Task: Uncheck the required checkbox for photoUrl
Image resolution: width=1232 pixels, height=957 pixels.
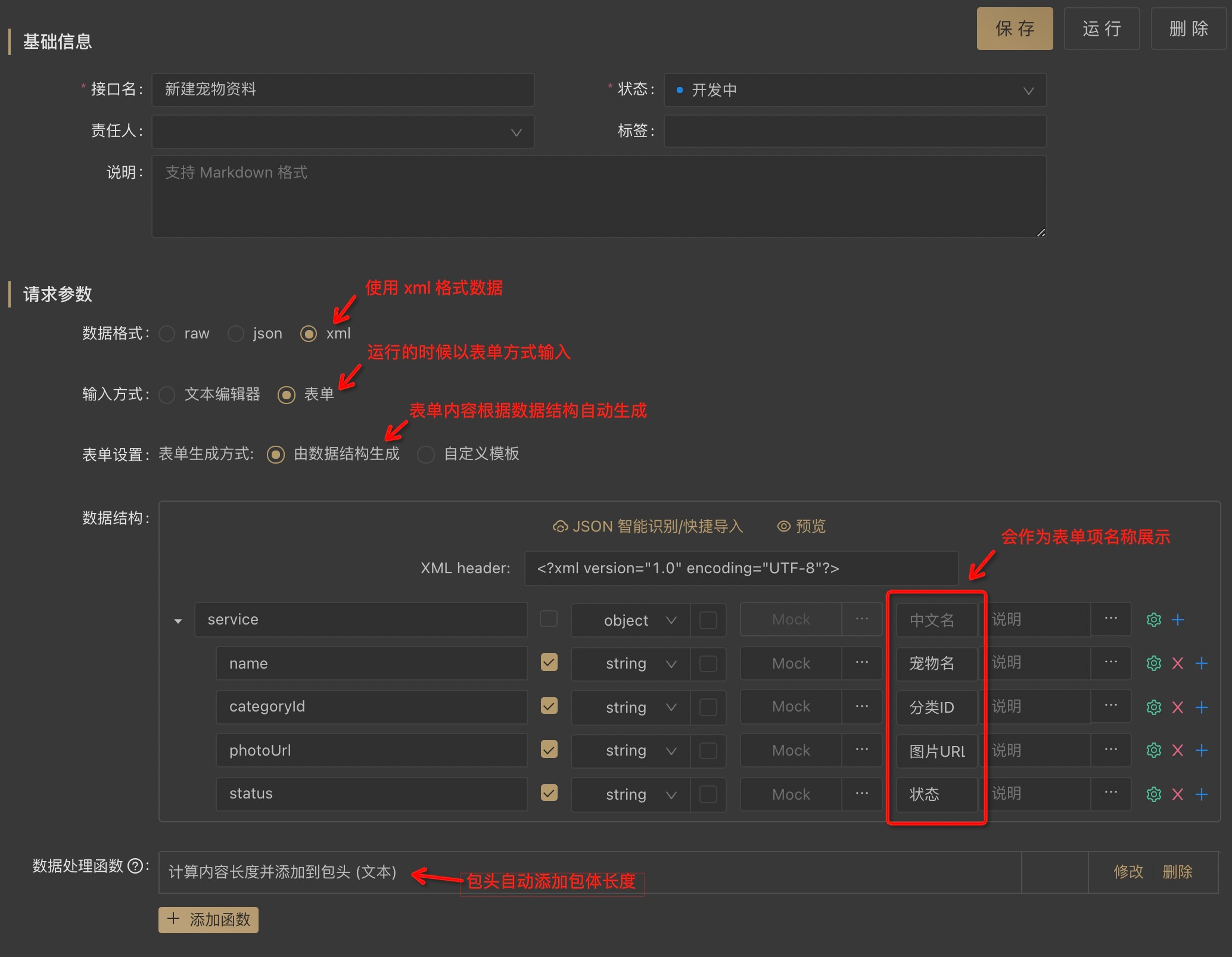Action: click(549, 750)
